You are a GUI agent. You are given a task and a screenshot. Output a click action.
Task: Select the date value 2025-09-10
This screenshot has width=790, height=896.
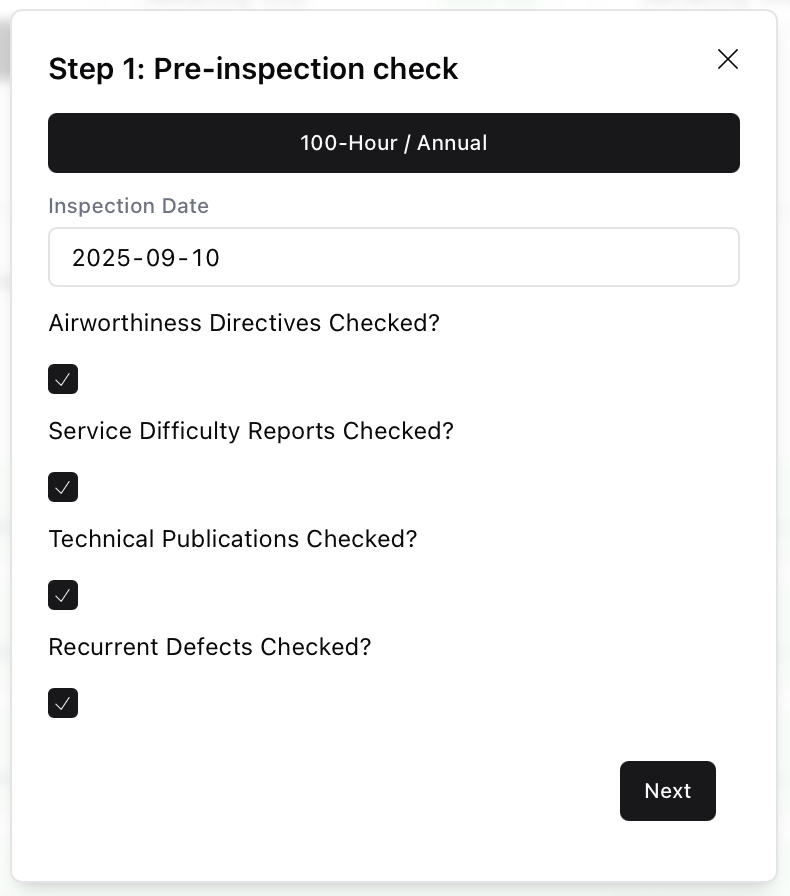click(x=145, y=257)
